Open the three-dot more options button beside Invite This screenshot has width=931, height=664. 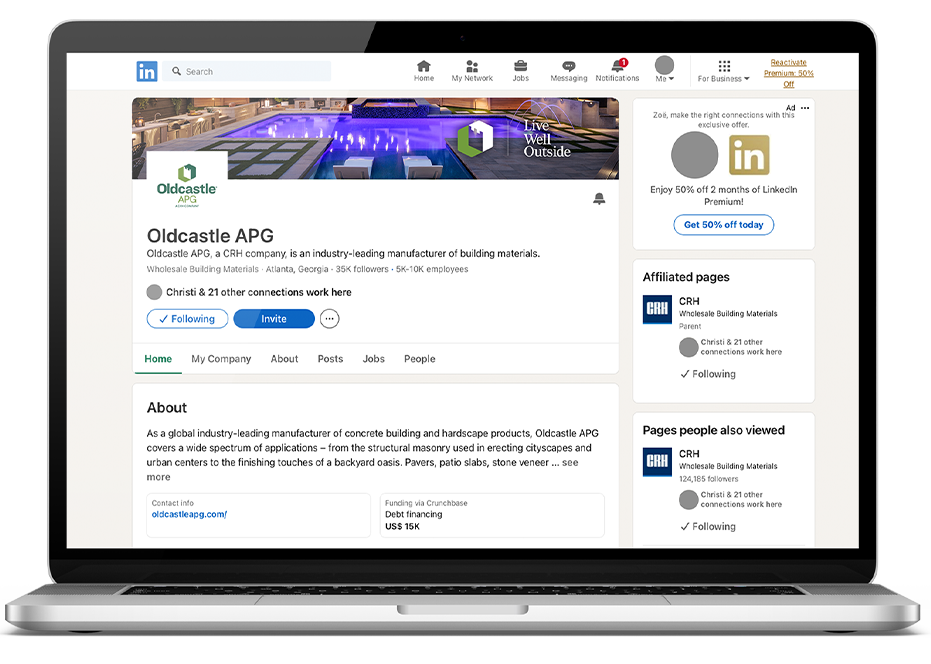click(330, 319)
